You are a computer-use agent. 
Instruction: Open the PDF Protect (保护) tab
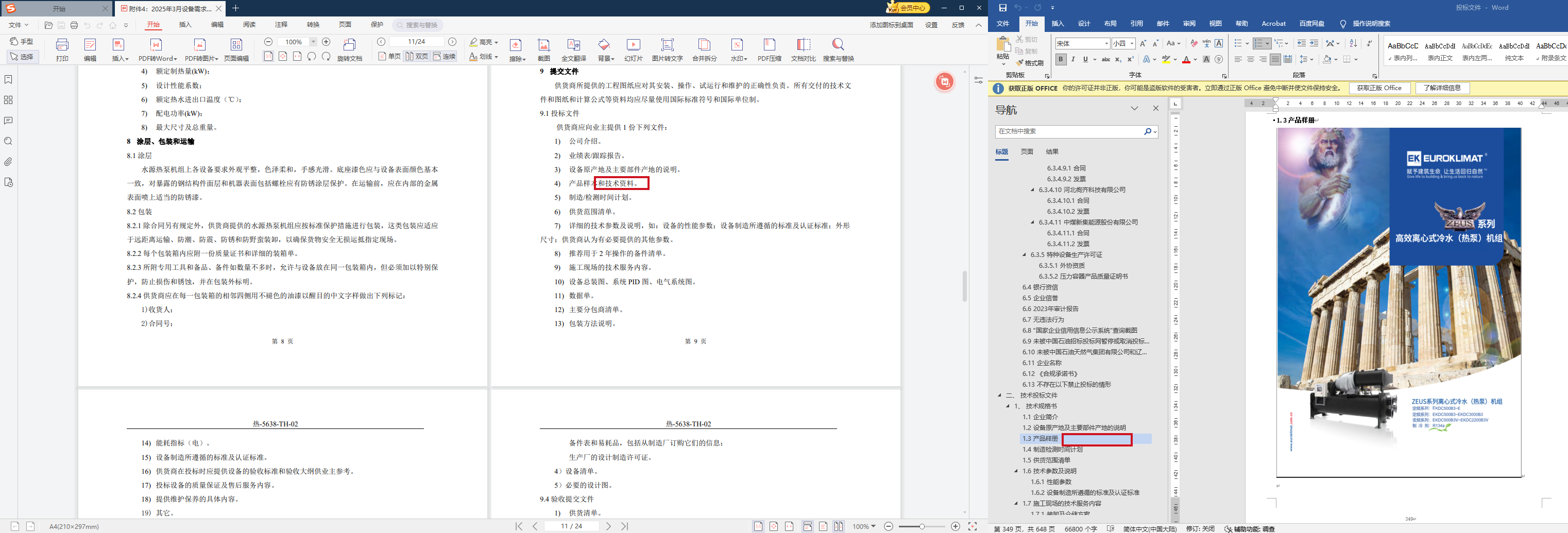(x=377, y=25)
